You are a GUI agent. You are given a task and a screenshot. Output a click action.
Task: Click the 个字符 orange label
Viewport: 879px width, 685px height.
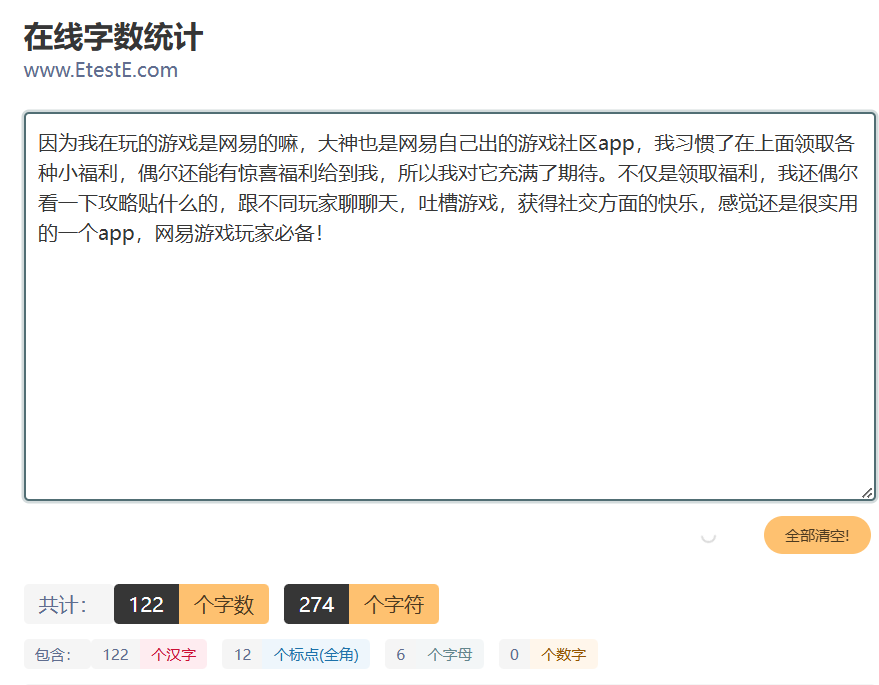(394, 604)
